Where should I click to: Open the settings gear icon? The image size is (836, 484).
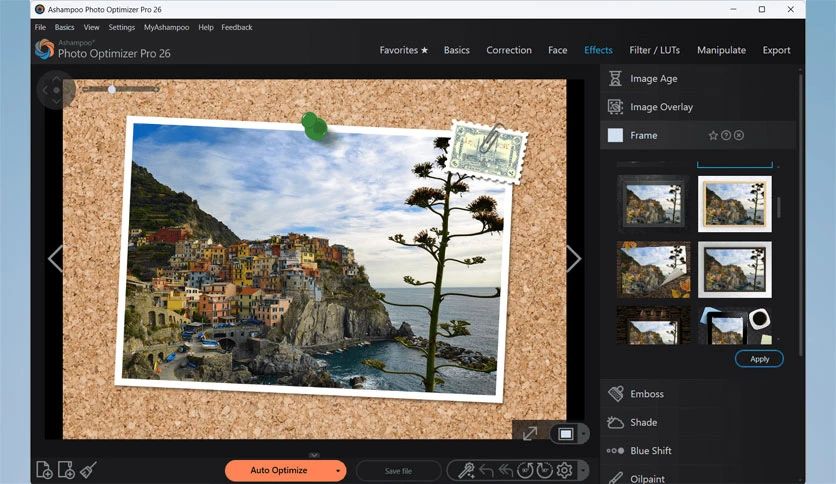click(564, 470)
